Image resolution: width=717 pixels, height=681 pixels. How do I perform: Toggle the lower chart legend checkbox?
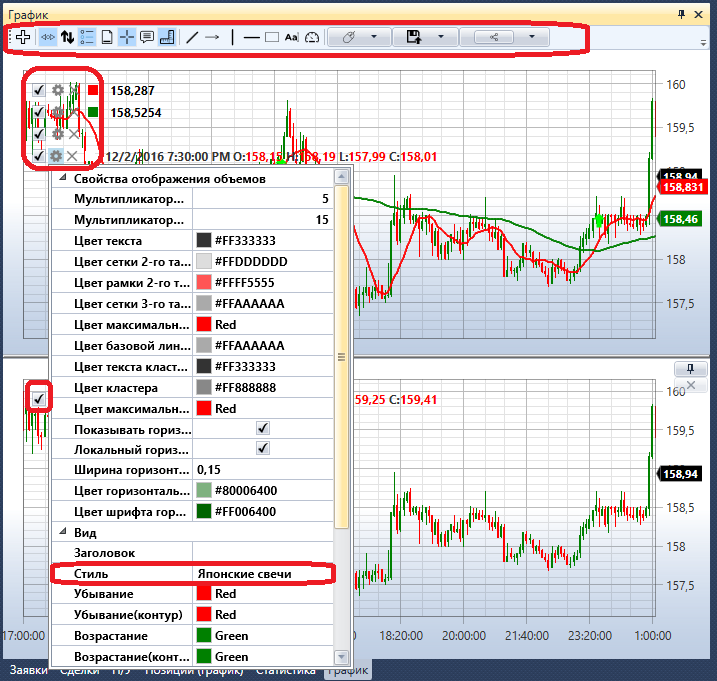[x=39, y=399]
